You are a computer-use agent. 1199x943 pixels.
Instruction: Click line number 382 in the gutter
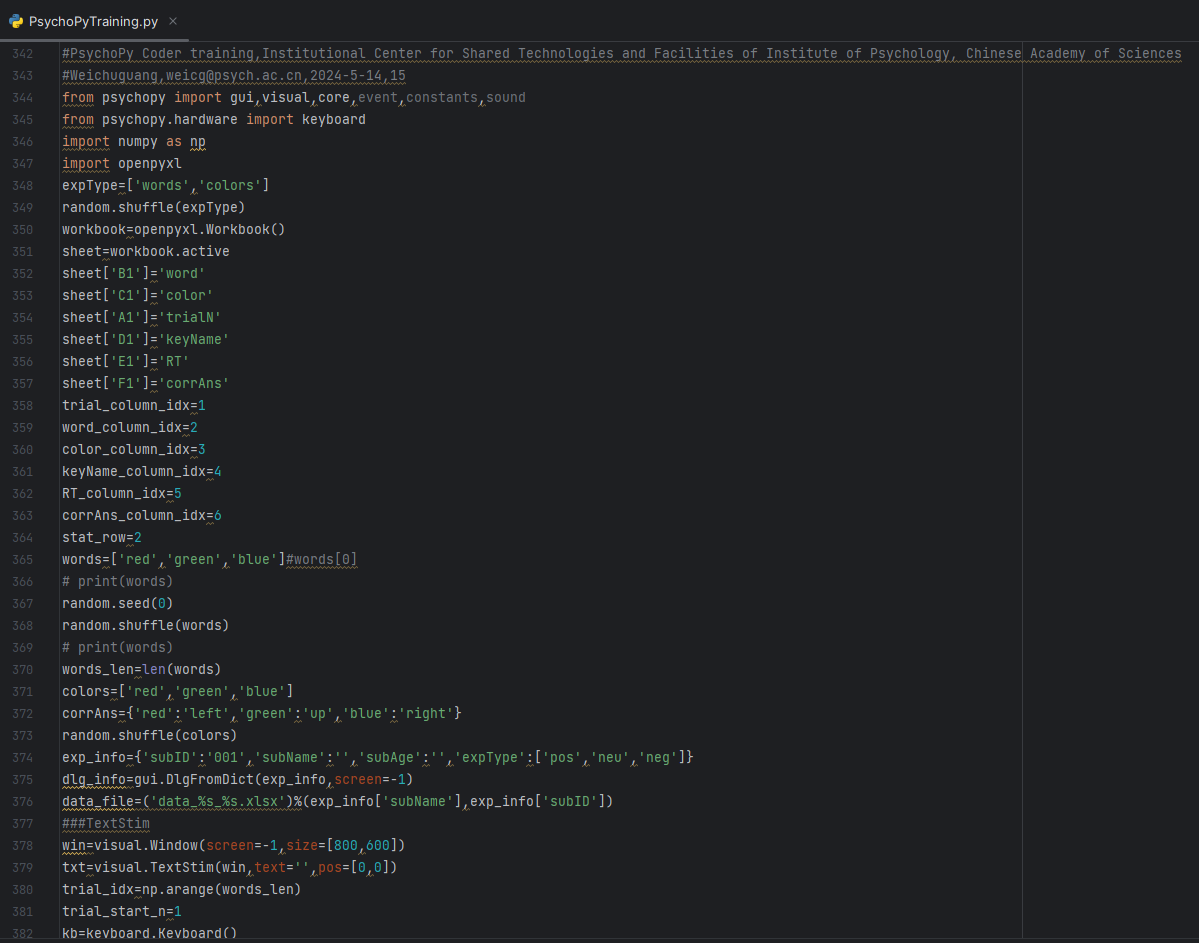(24, 933)
